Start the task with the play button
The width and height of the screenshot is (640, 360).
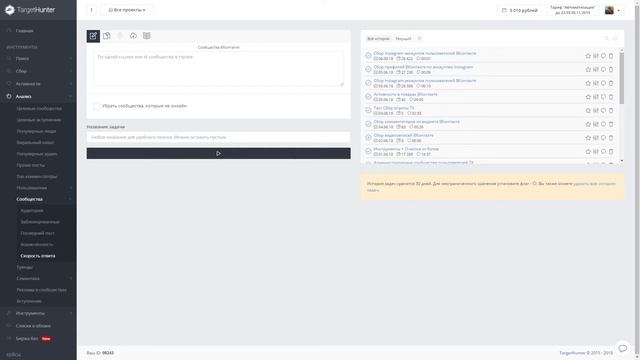pos(218,153)
